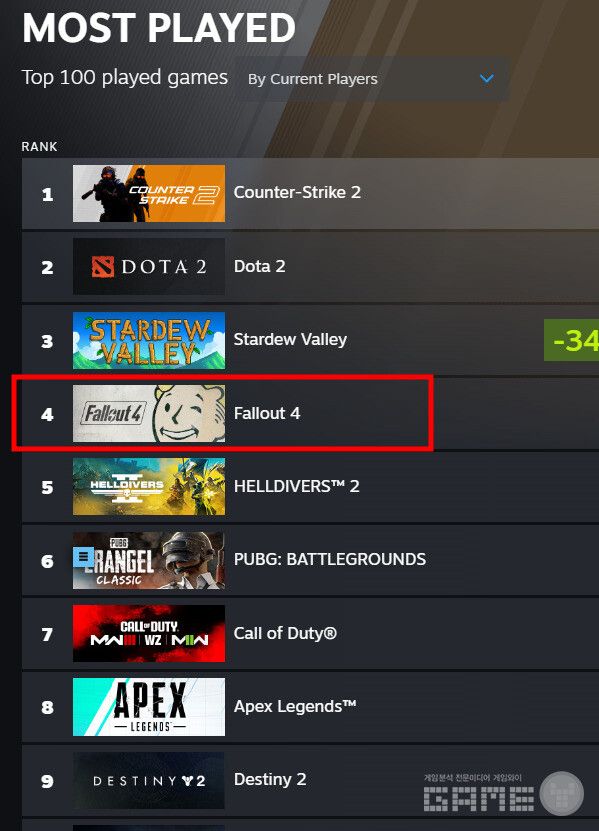Click the PUBG: BATTLEGROUNDS title text
The height and width of the screenshot is (831, 599).
tap(330, 560)
